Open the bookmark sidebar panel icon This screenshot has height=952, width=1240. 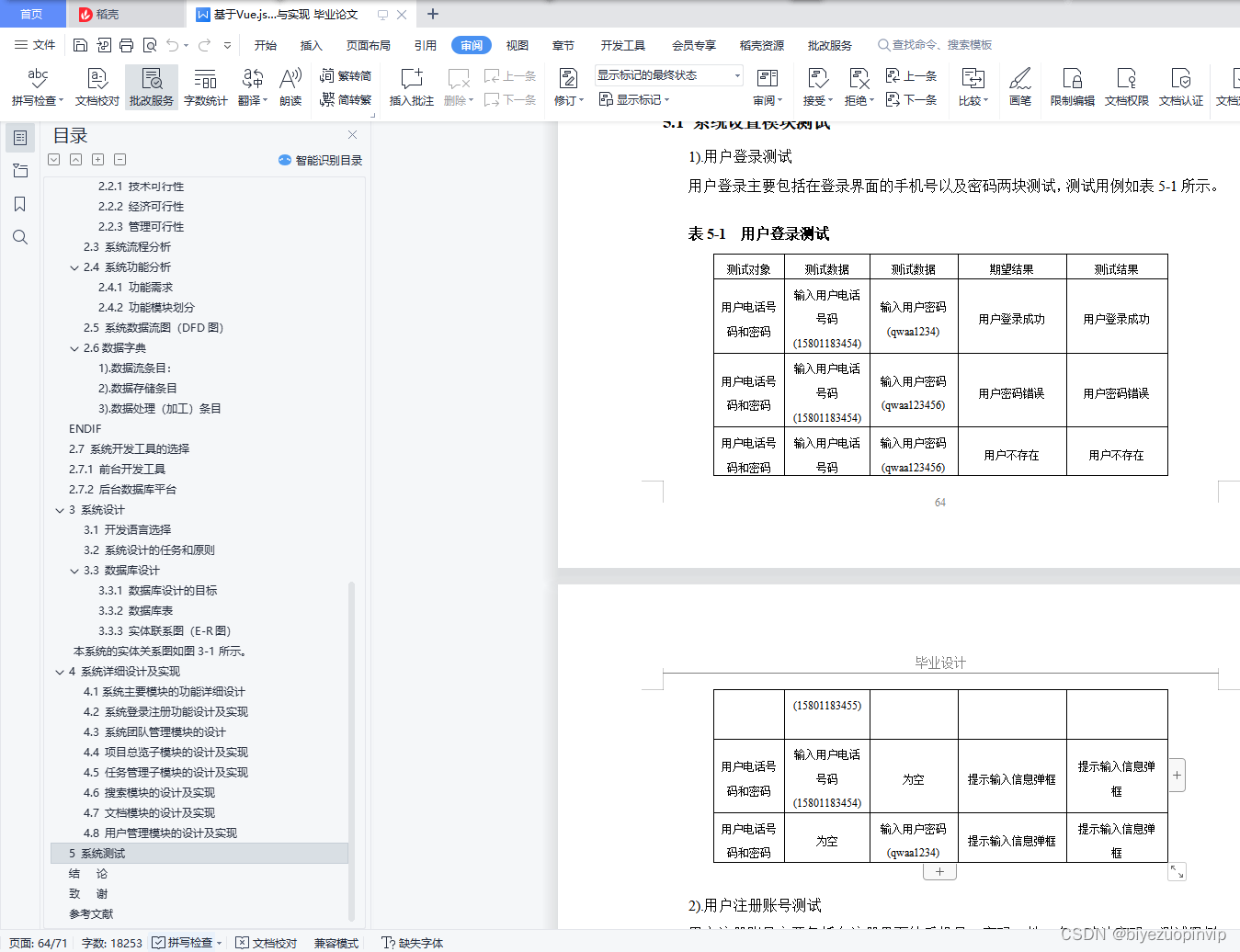click(20, 204)
